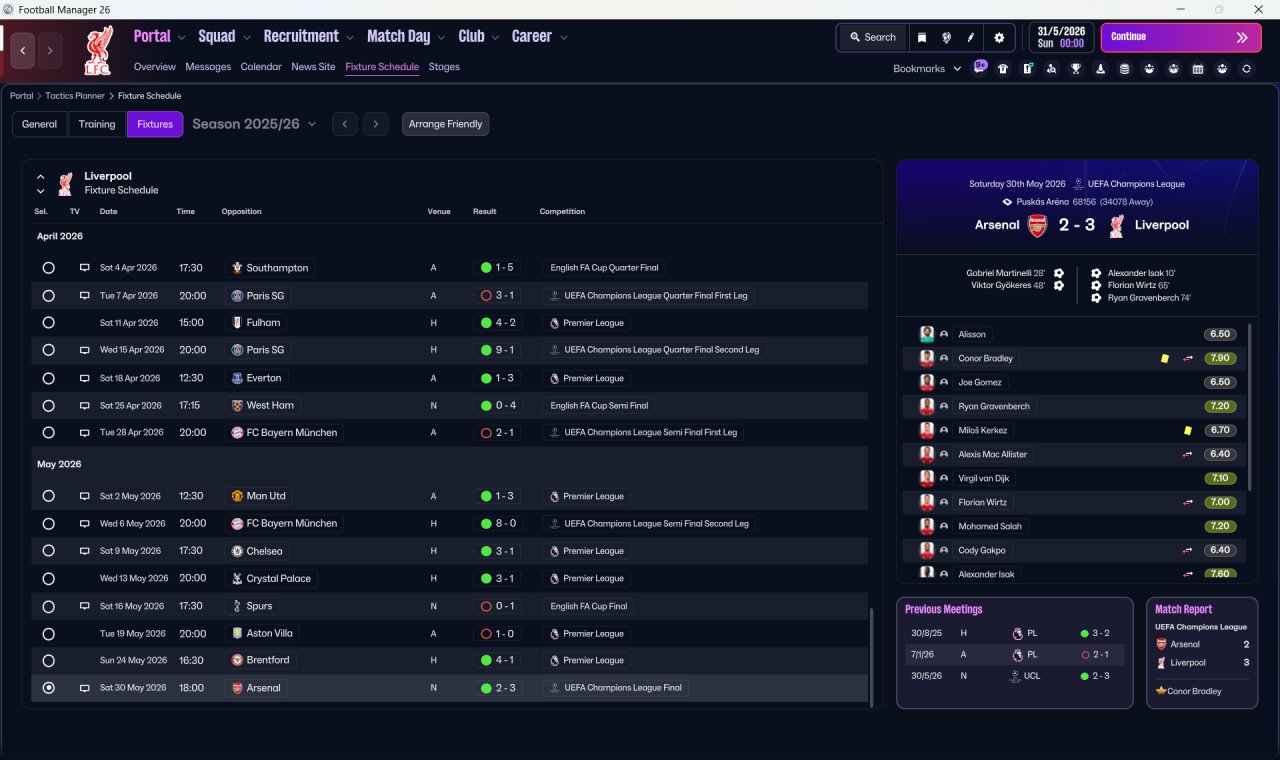Select the Chelsea fixture radio button
Screen dimensions: 1280x760
48,551
